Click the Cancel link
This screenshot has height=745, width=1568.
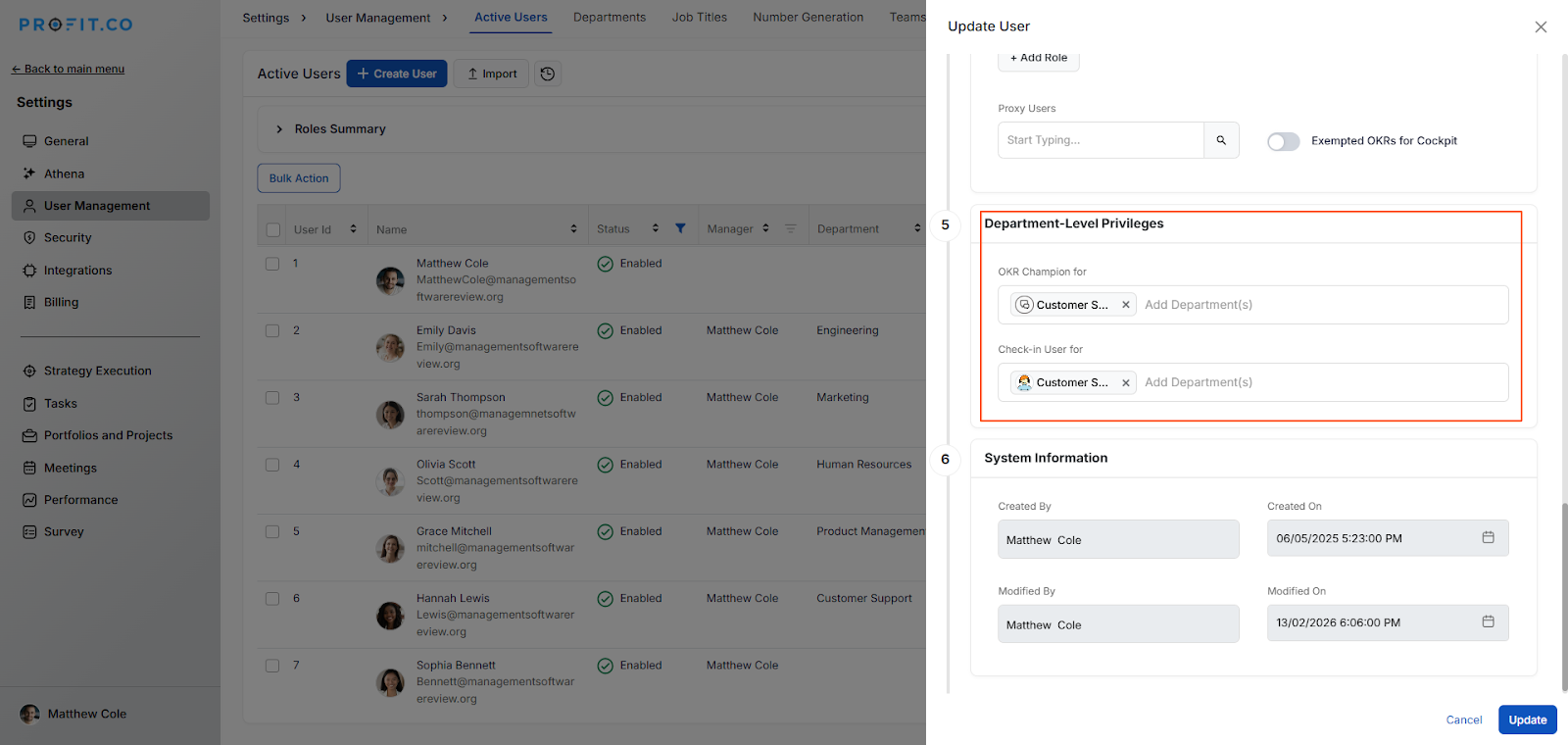(1463, 720)
